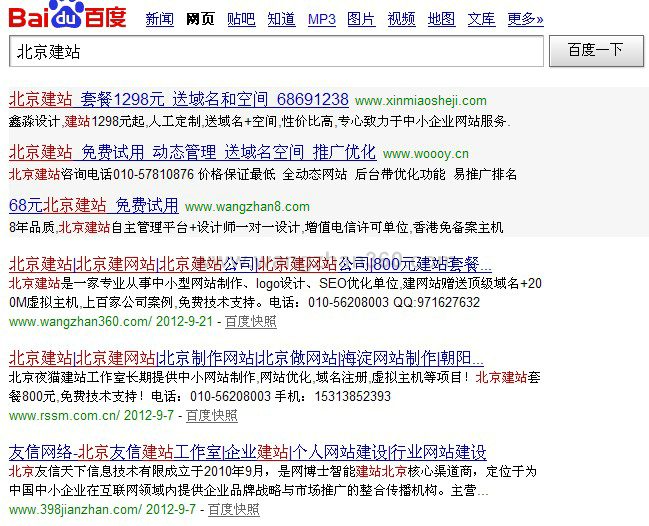Screen dimensions: 649x526
Task: Click the 百度一下 search button
Action: click(x=596, y=50)
